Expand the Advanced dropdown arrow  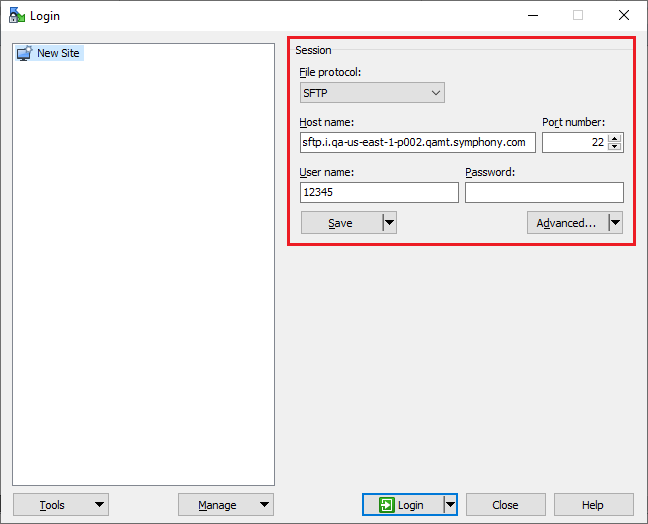615,223
